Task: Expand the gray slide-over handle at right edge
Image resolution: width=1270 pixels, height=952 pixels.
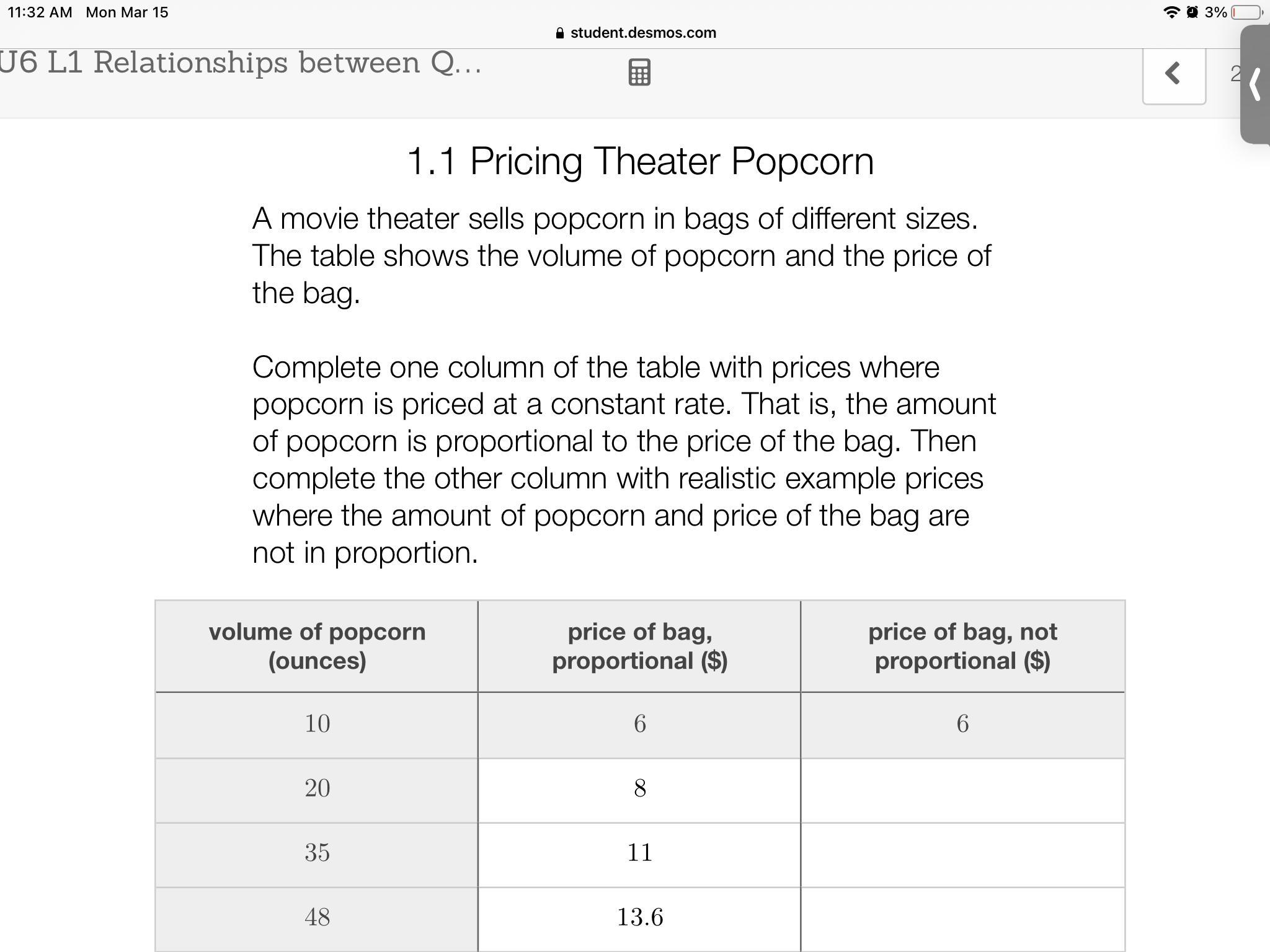Action: (x=1256, y=84)
